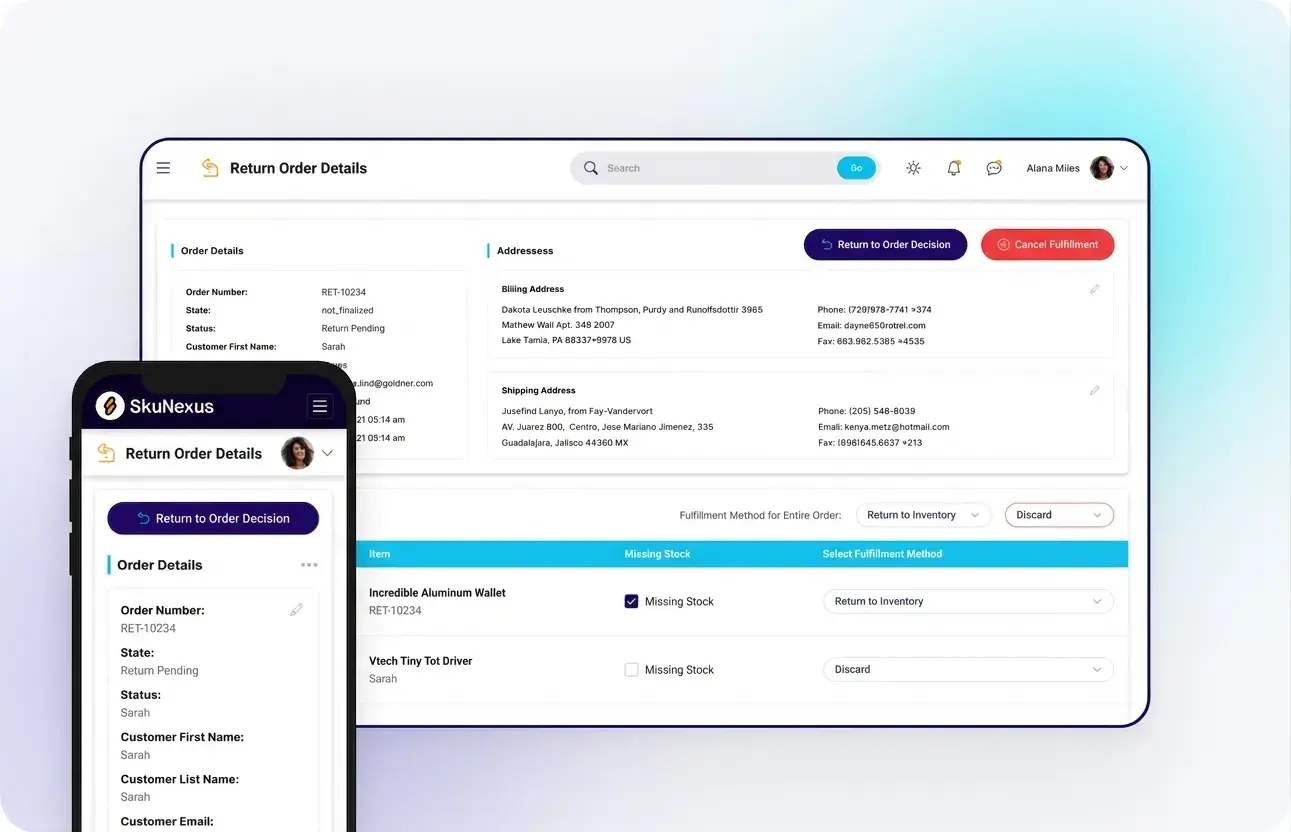Uncheck Missing Stock for Incredible Aluminum Wallet
This screenshot has height=832, width=1291.
631,601
